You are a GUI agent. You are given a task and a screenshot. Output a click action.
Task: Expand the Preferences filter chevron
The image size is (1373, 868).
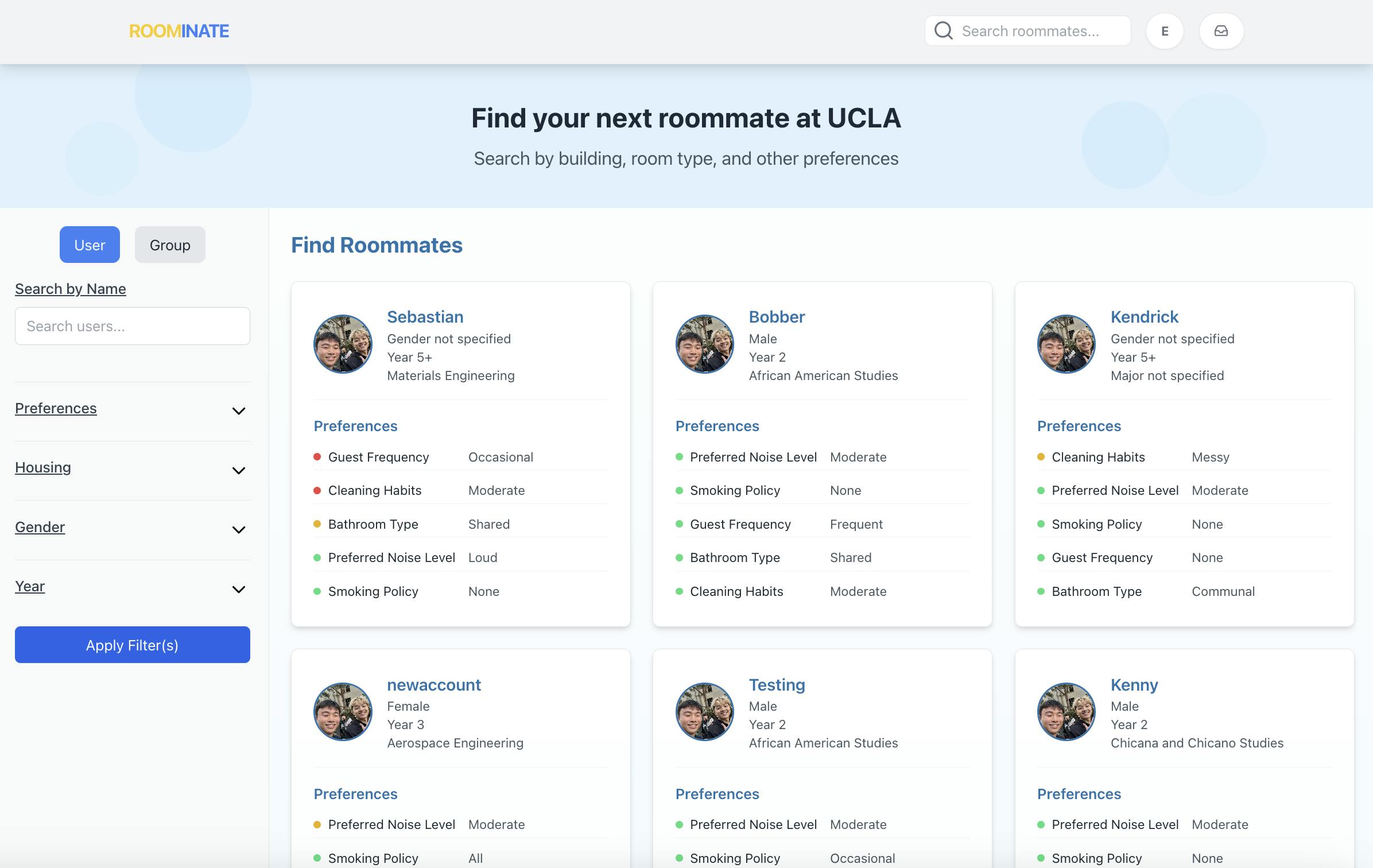tap(239, 410)
